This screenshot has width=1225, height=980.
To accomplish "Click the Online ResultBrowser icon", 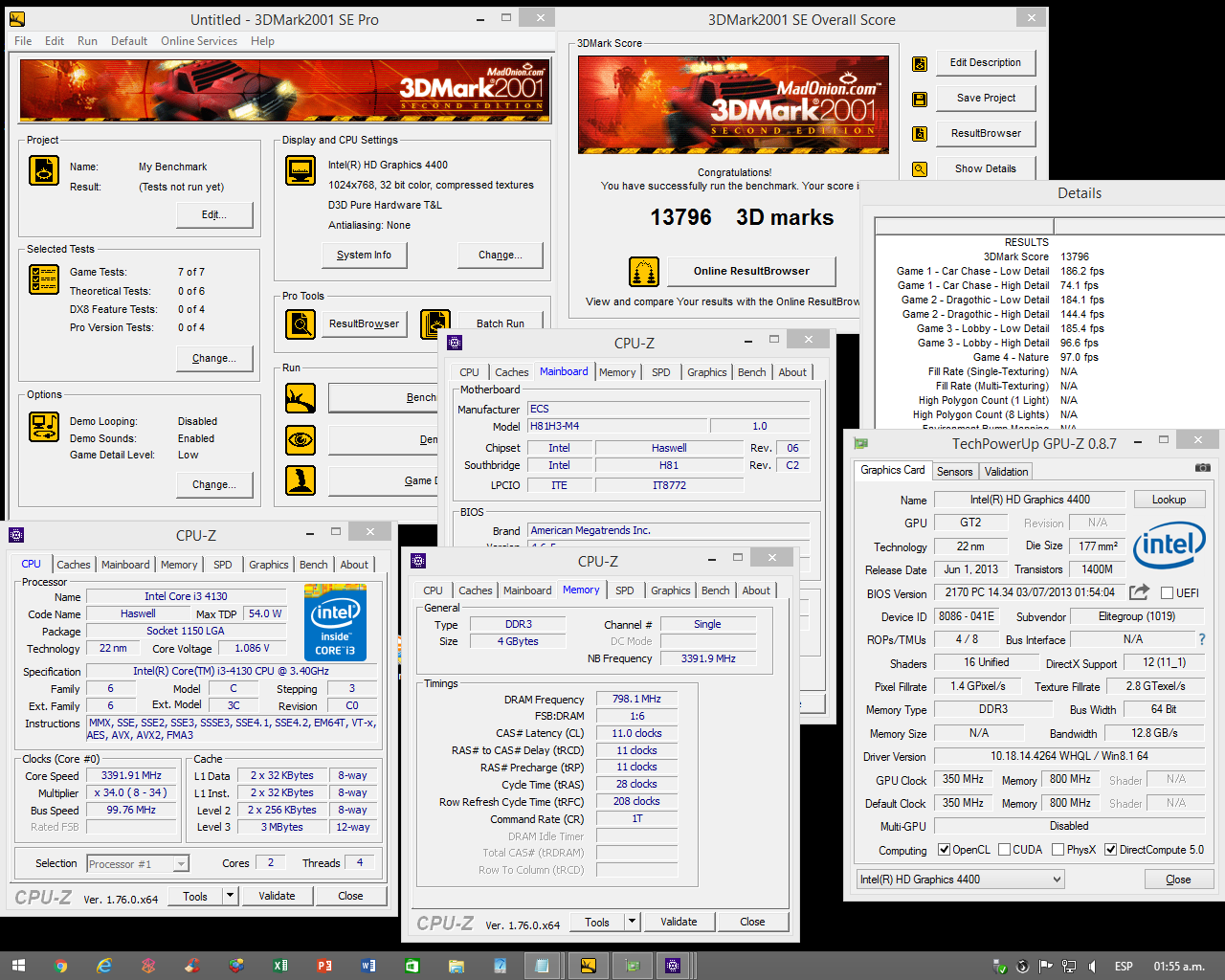I will pos(644,272).
